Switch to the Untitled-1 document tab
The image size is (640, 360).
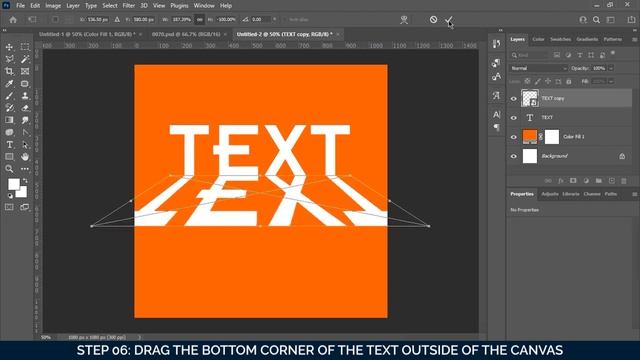click(87, 34)
